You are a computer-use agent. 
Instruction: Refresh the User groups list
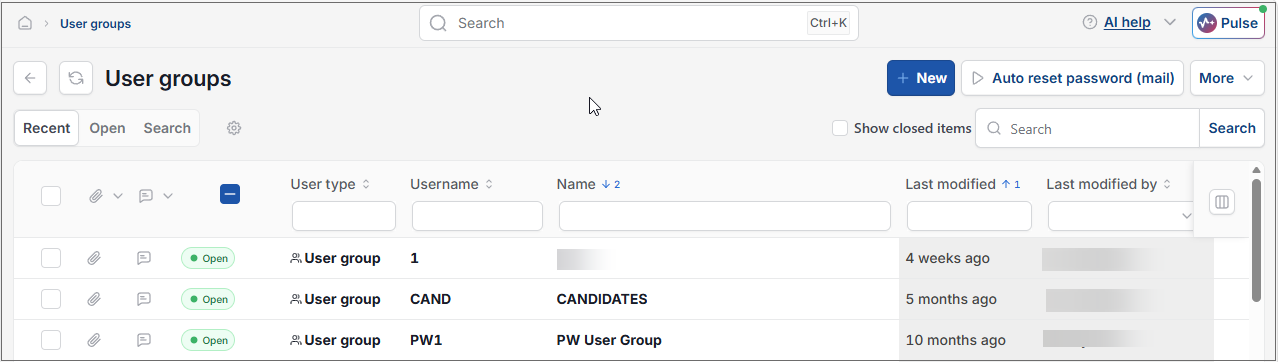(x=76, y=78)
